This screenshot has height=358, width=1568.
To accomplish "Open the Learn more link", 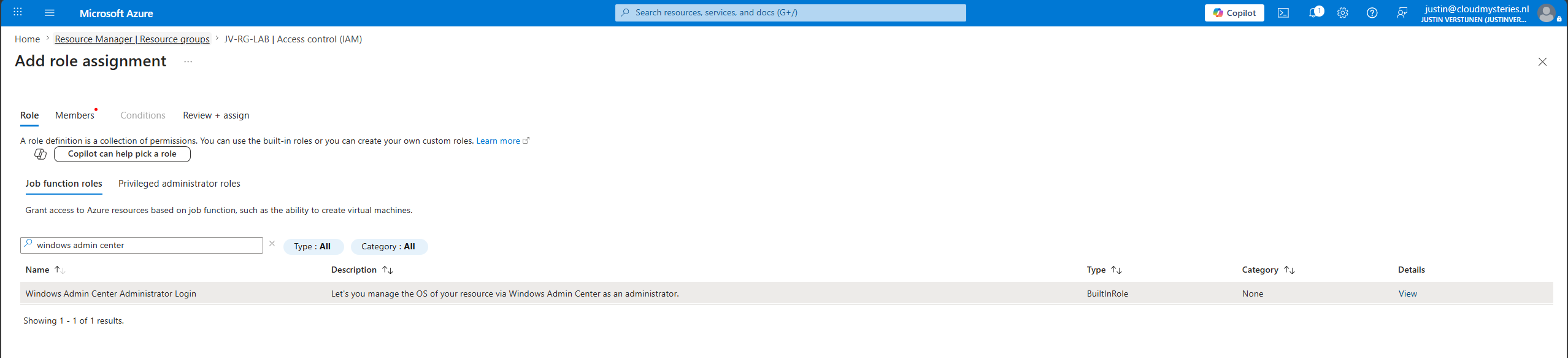I will pos(502,141).
